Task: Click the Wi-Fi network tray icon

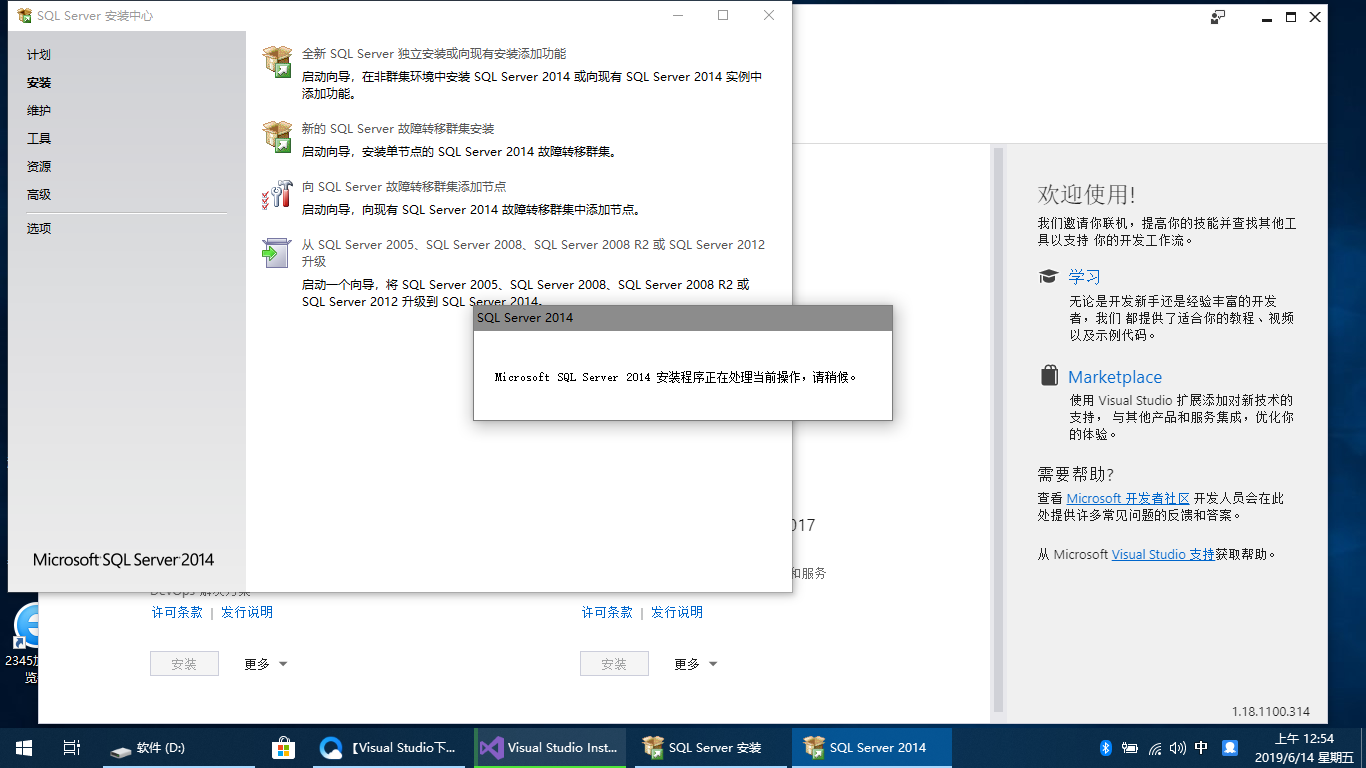Action: (x=1155, y=748)
